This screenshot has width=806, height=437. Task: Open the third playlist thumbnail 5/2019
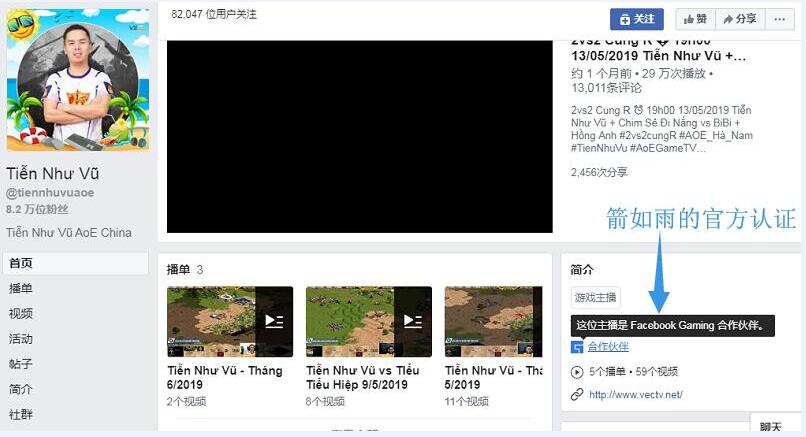tap(493, 321)
